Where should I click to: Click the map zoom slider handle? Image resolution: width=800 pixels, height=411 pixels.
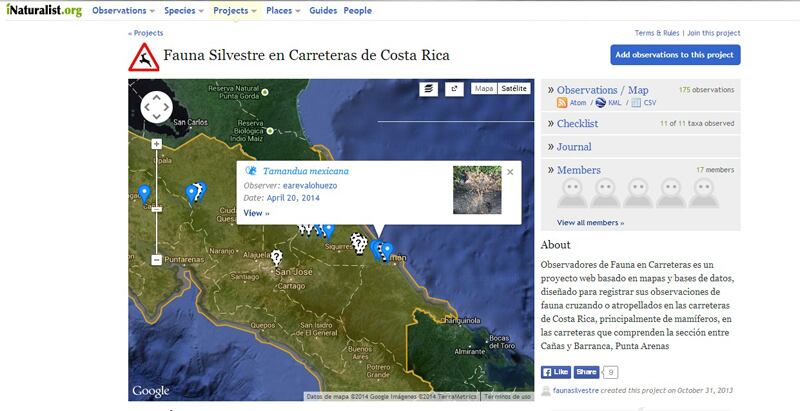click(x=157, y=208)
